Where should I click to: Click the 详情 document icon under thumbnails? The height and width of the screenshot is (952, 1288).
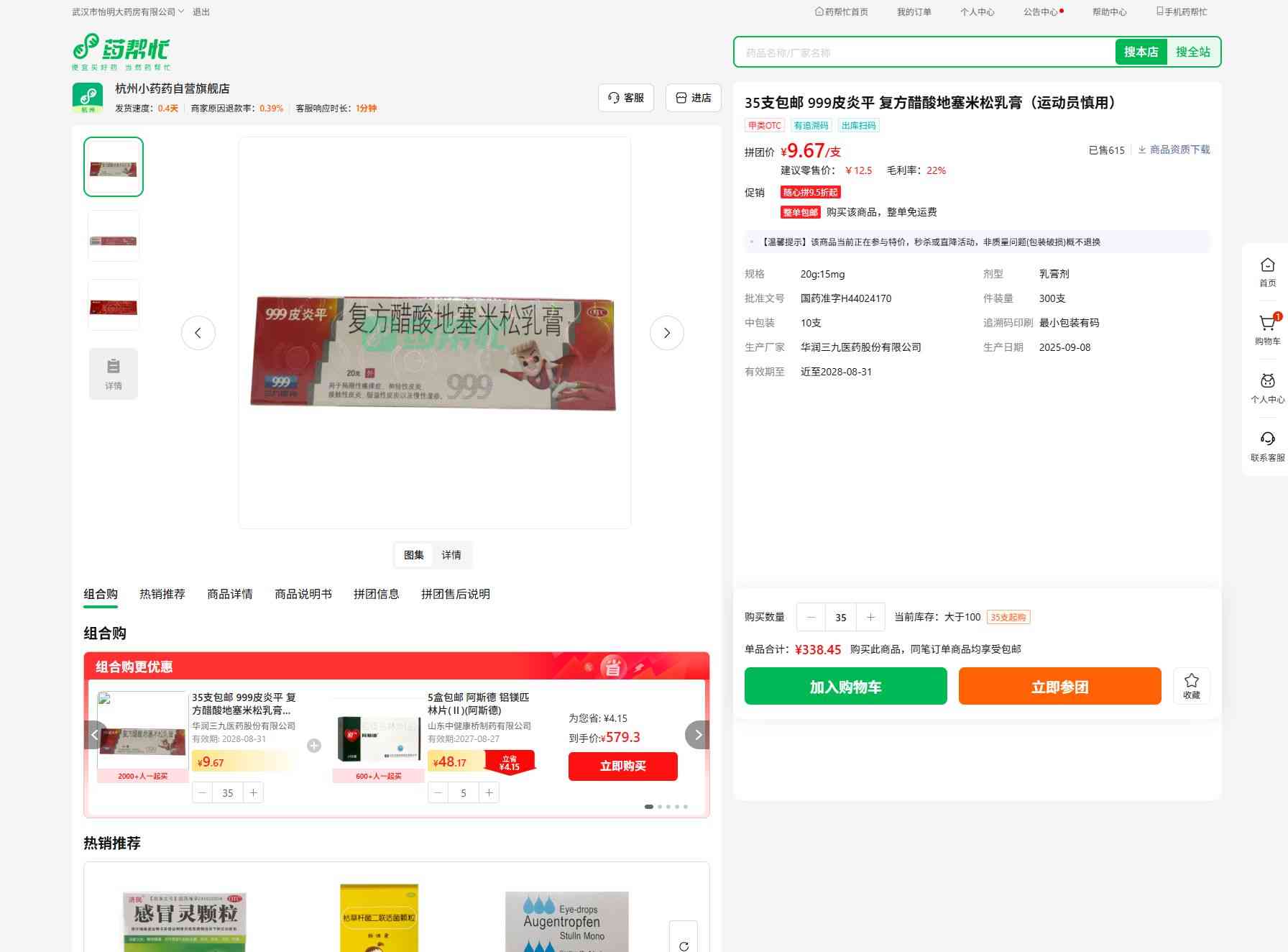(114, 374)
